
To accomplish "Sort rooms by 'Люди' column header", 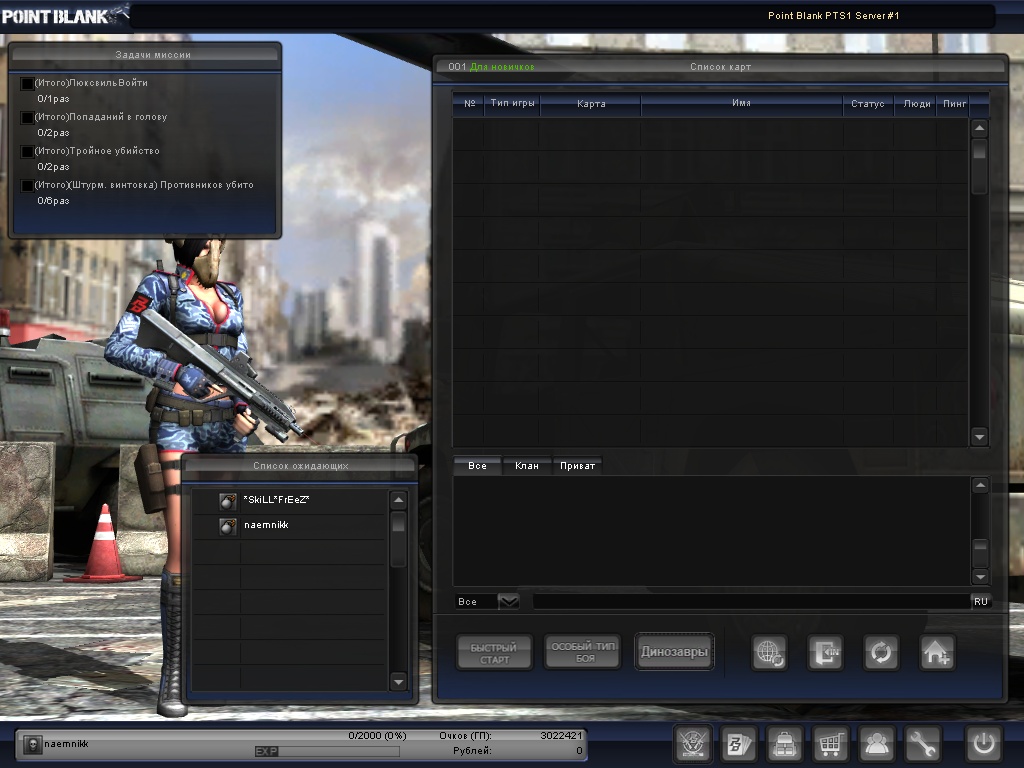I will (917, 104).
